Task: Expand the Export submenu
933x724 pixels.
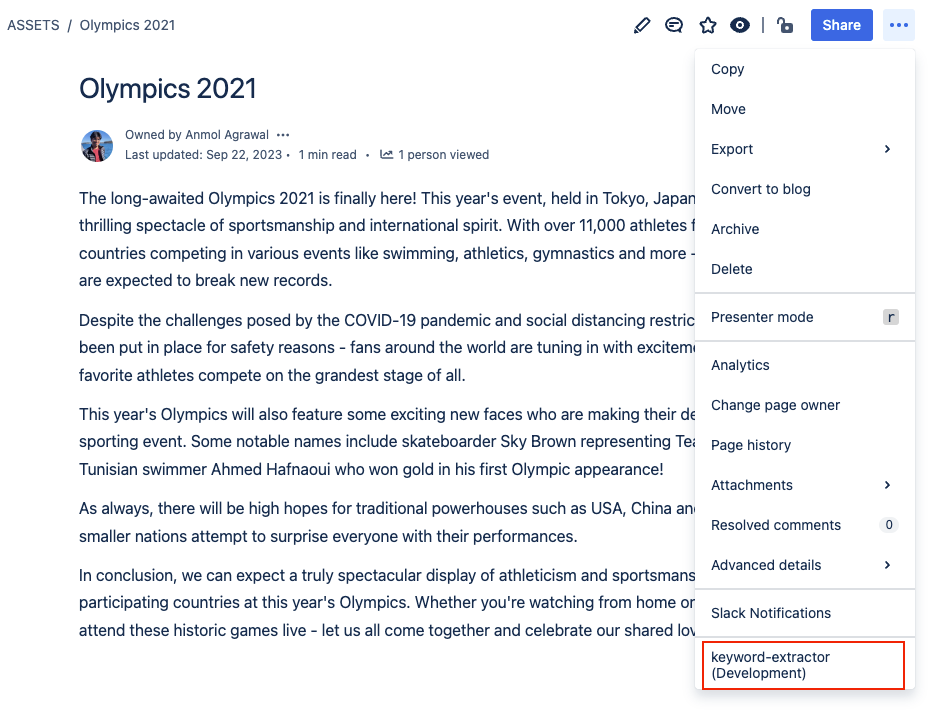Action: [x=732, y=149]
